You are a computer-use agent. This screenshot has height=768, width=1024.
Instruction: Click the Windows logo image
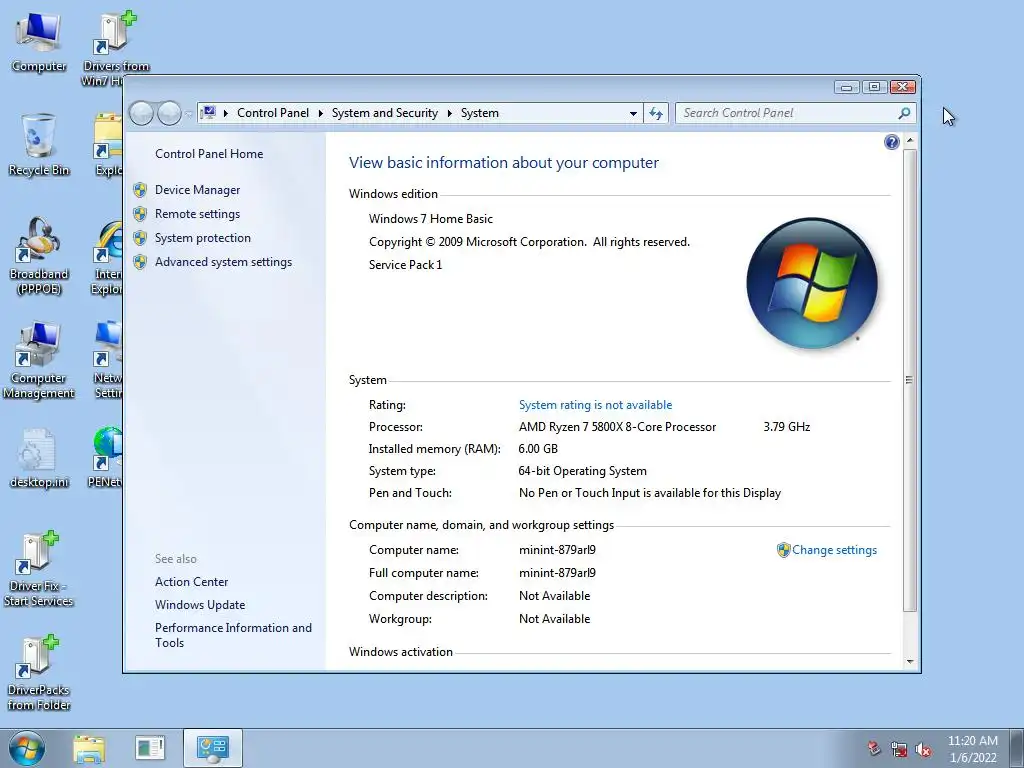click(812, 283)
